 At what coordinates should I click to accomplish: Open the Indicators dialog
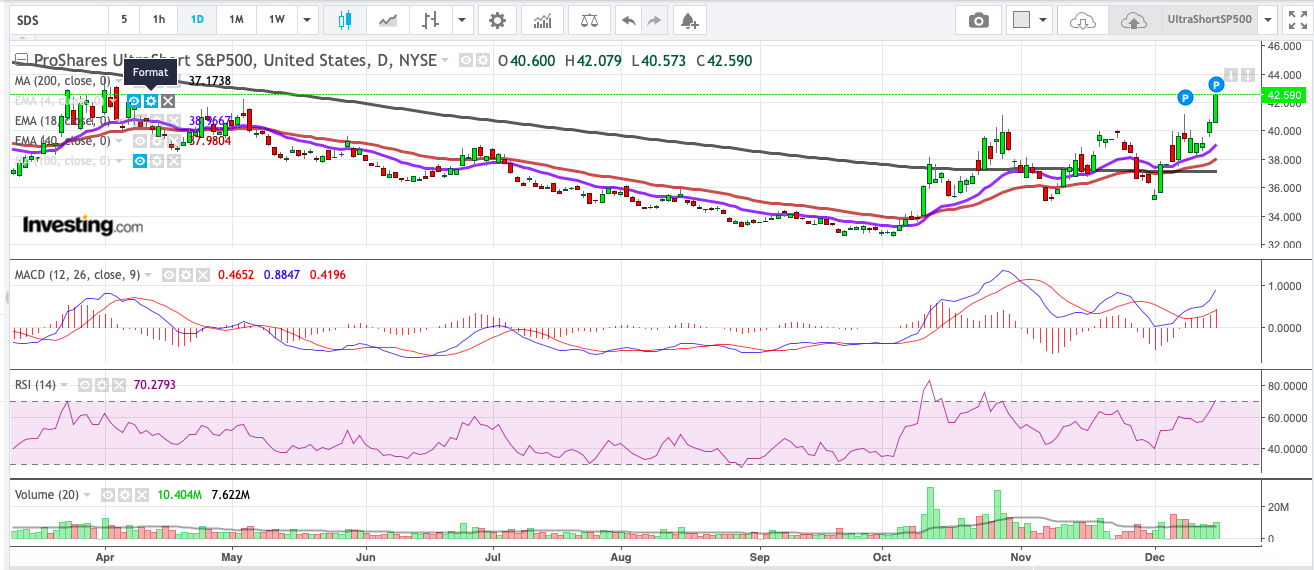[542, 20]
